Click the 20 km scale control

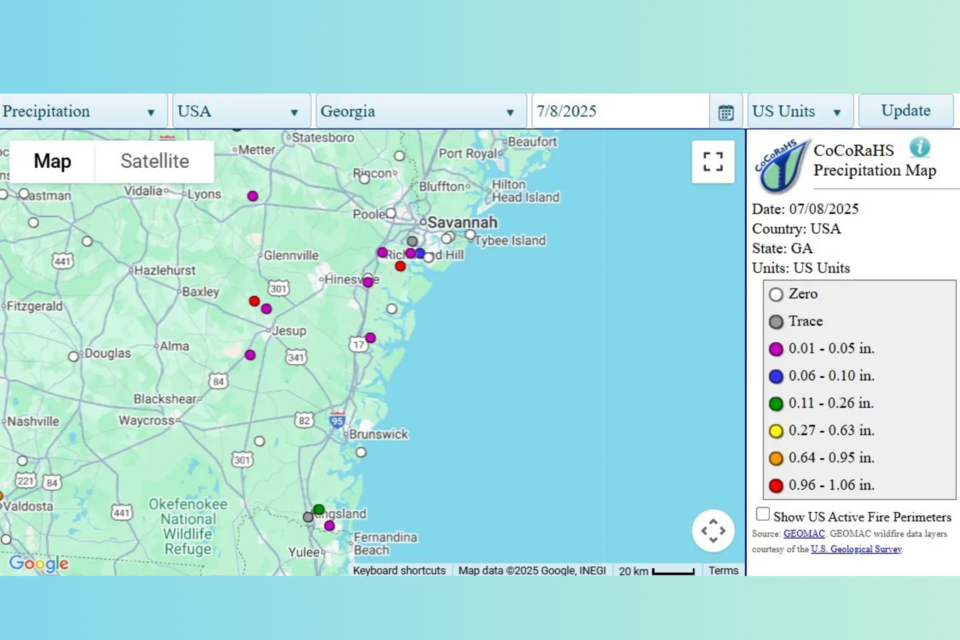tap(656, 571)
